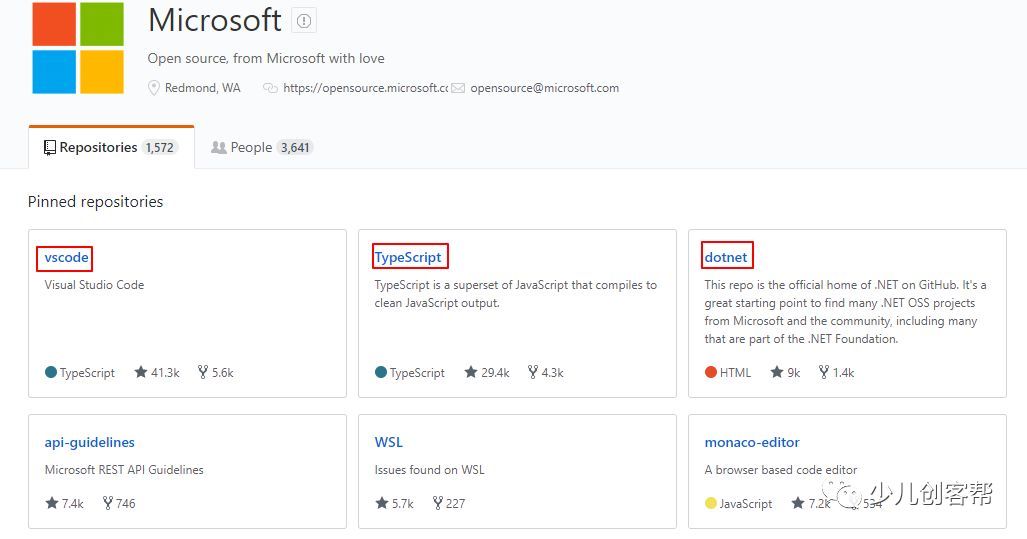Click the HTML language color dot in dotnet card

711,372
